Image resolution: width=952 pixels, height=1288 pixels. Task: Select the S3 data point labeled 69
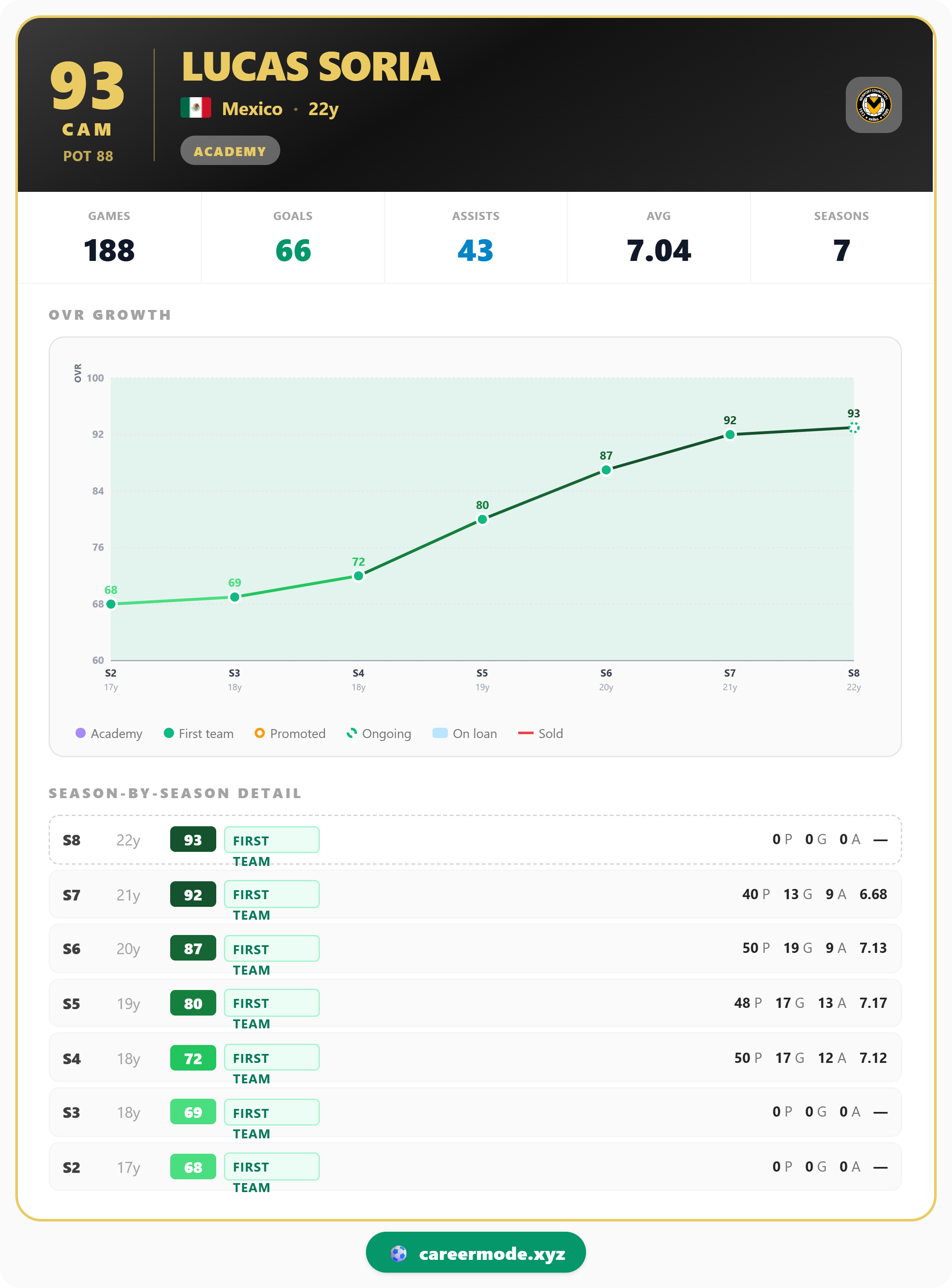click(235, 597)
